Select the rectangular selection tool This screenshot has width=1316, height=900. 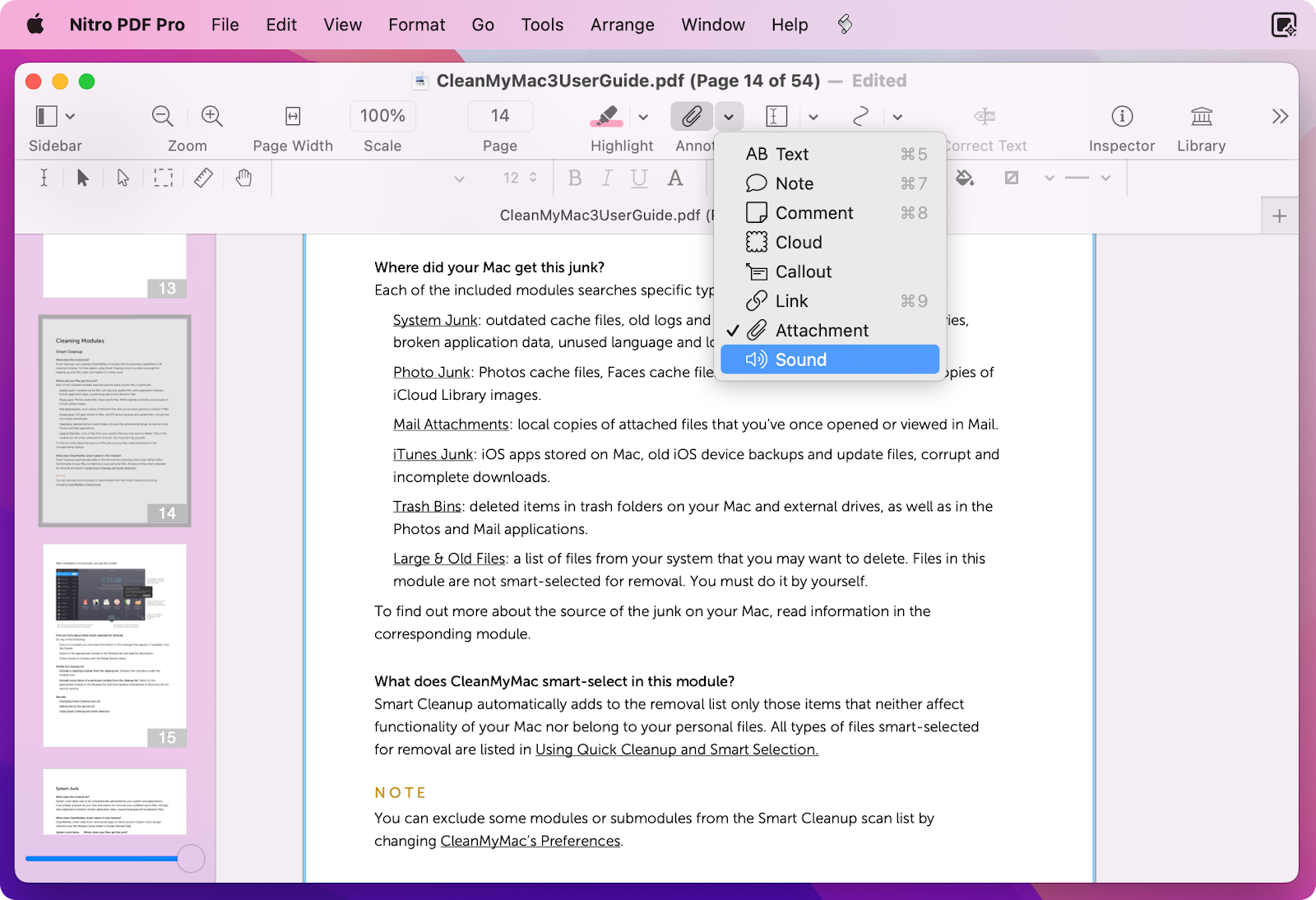(x=163, y=177)
